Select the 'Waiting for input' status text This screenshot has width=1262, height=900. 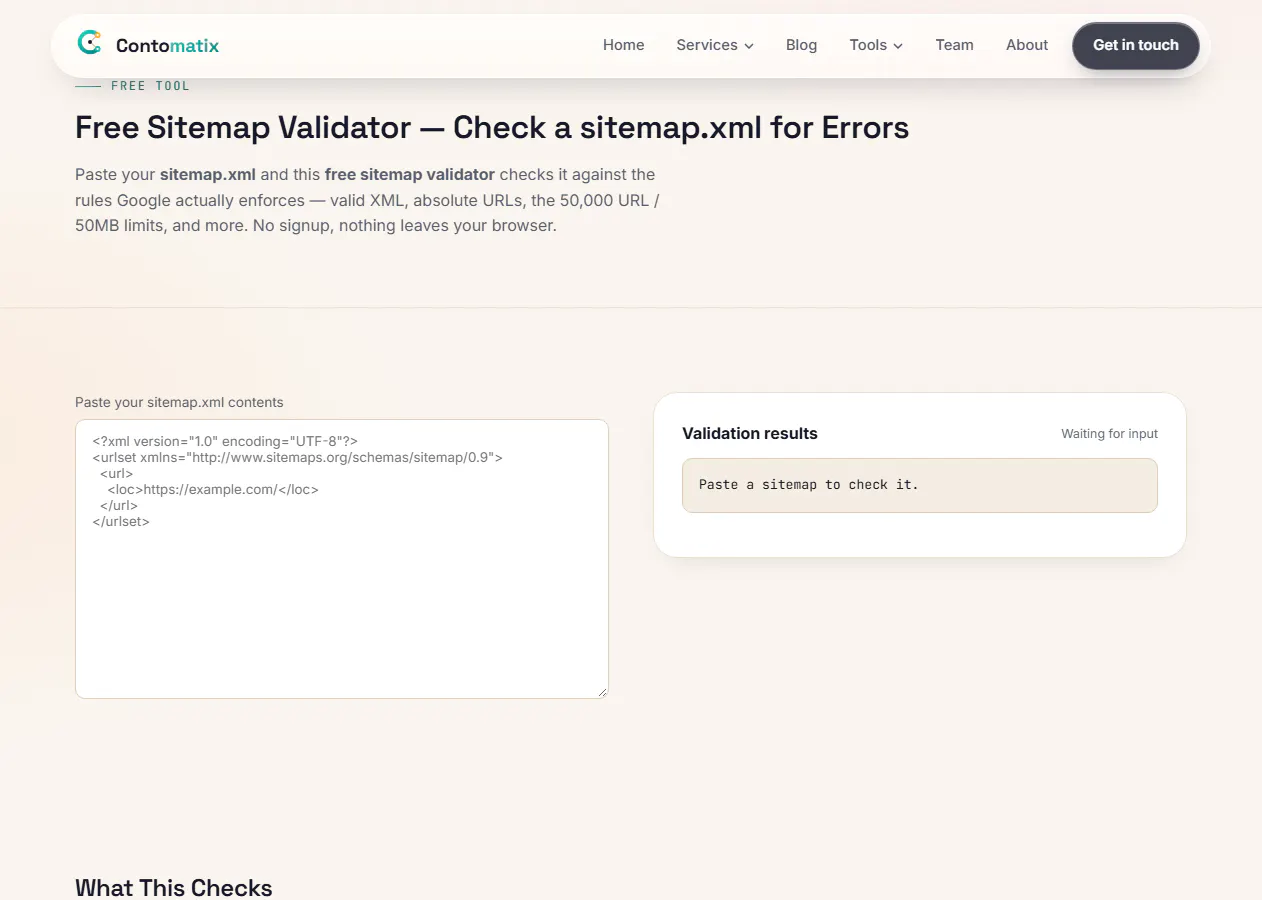[x=1110, y=434]
